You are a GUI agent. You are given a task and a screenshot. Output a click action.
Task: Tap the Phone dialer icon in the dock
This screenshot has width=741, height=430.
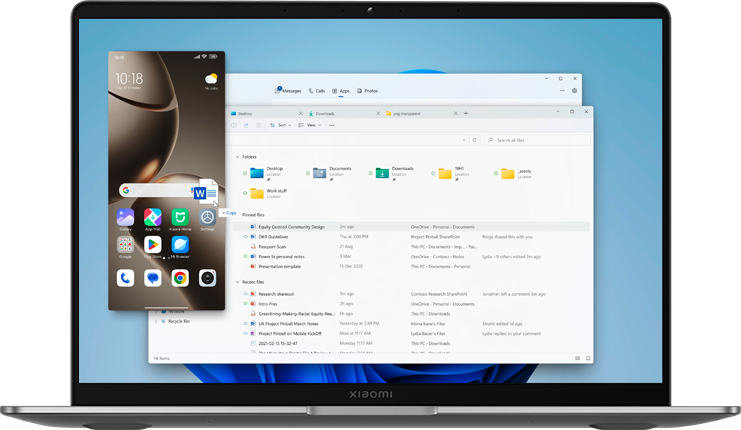point(125,278)
